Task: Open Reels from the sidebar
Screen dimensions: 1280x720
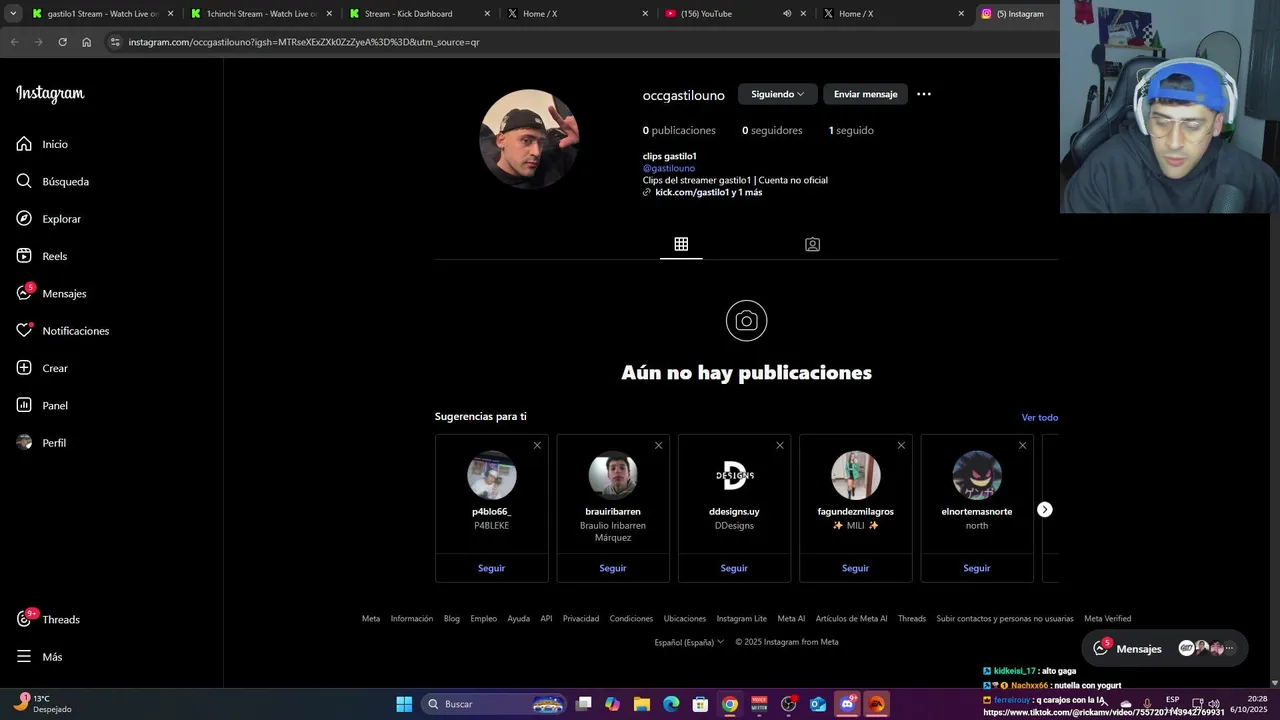Action: [x=41, y=256]
